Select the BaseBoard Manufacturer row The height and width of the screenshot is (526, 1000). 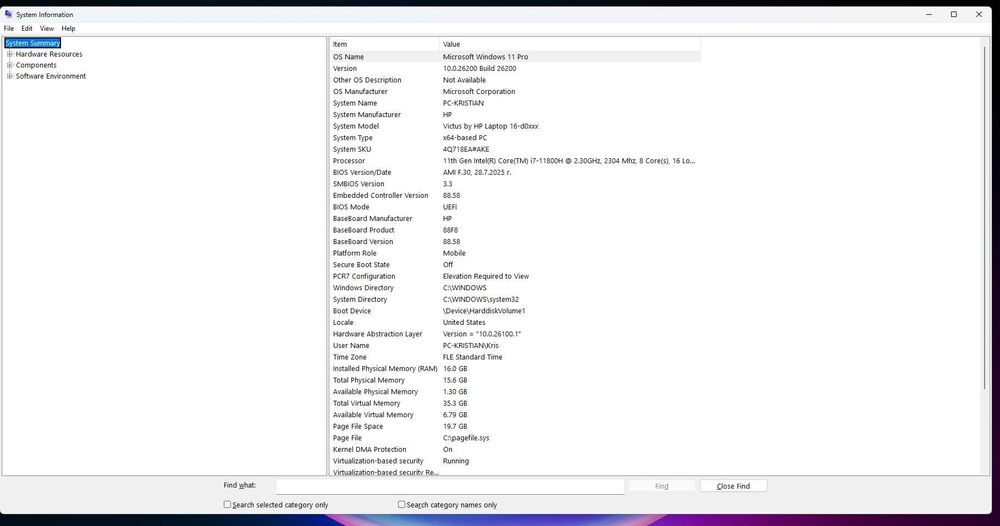(515, 218)
